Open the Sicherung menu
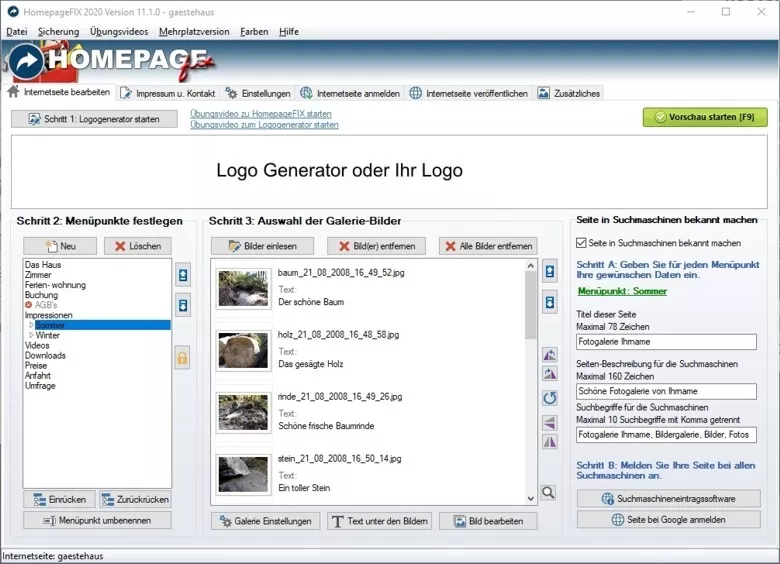780x564 pixels. click(x=58, y=31)
